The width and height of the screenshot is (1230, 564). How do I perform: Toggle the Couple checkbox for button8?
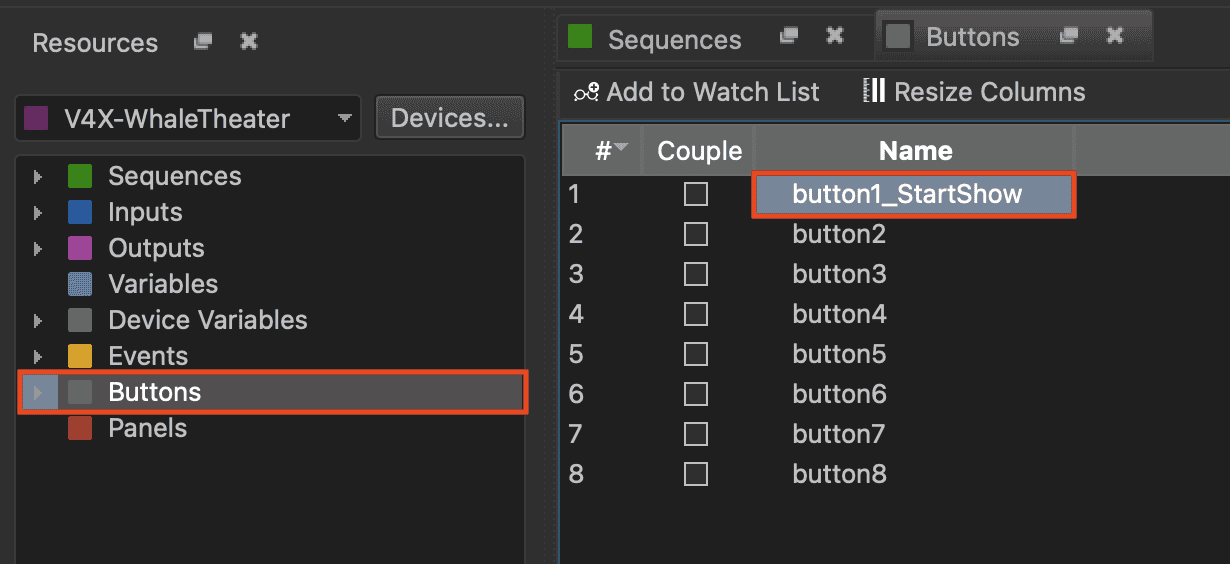click(696, 474)
